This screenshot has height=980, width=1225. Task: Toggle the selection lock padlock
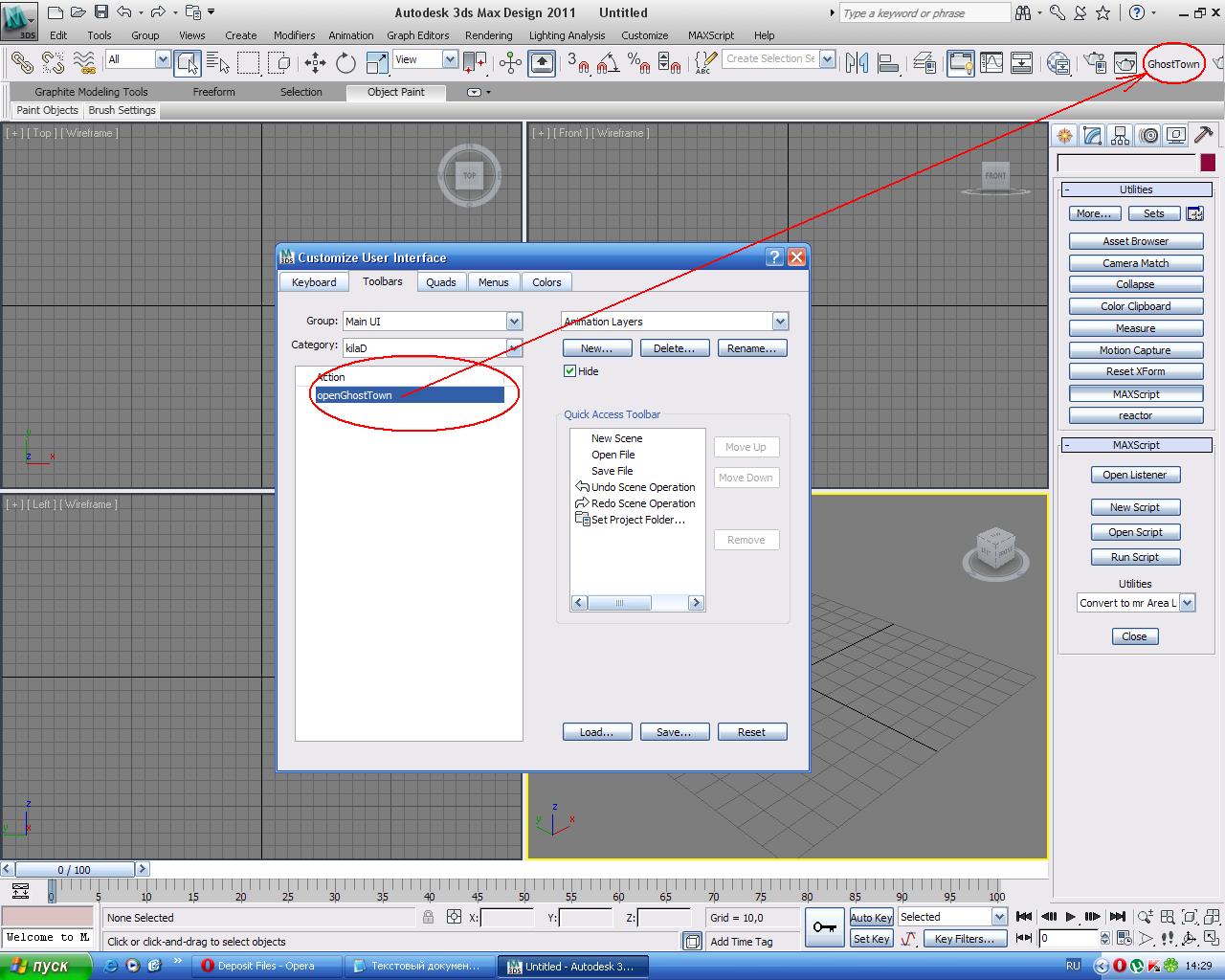[429, 918]
